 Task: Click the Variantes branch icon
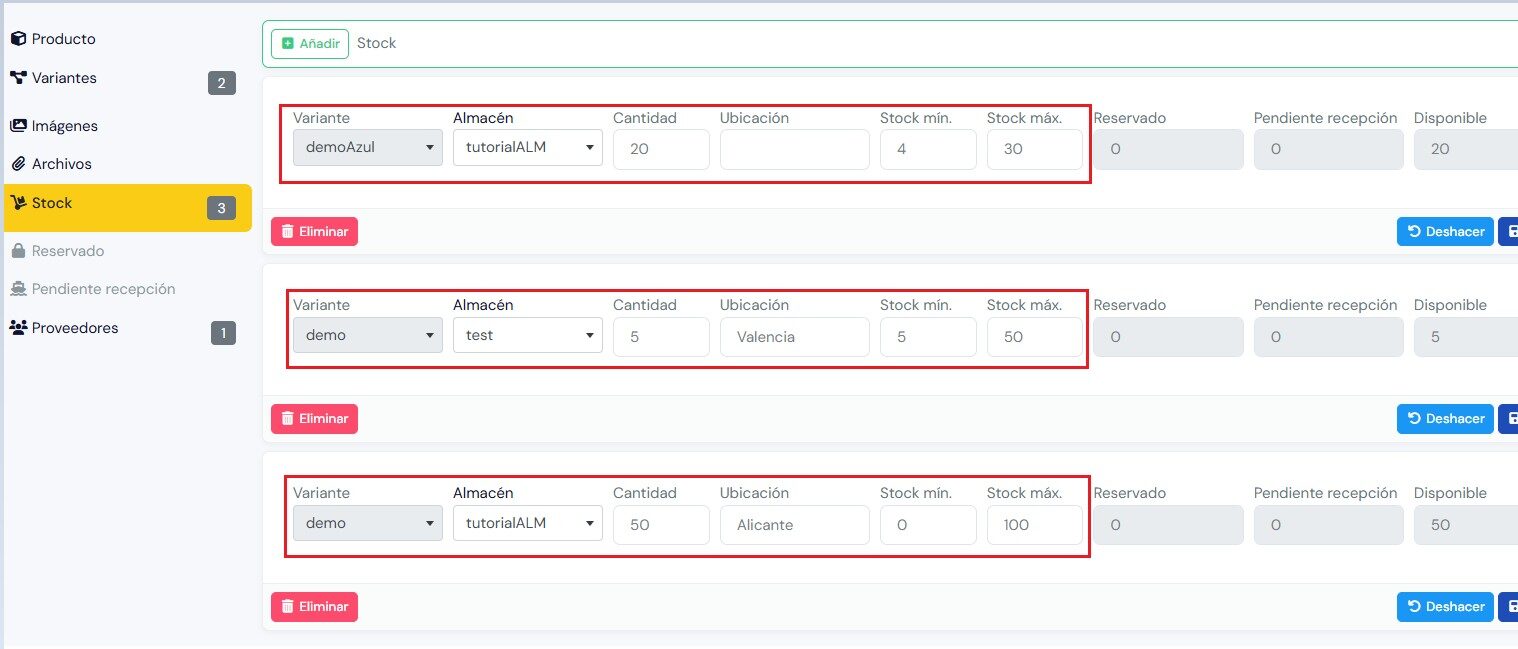(18, 78)
